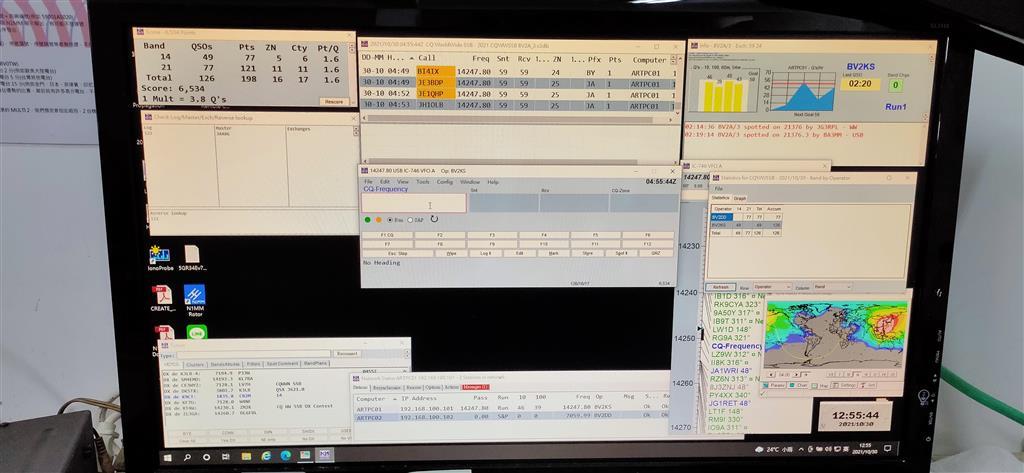Click the circular refresh arrow icon
The height and width of the screenshot is (473, 1024).
point(434,219)
